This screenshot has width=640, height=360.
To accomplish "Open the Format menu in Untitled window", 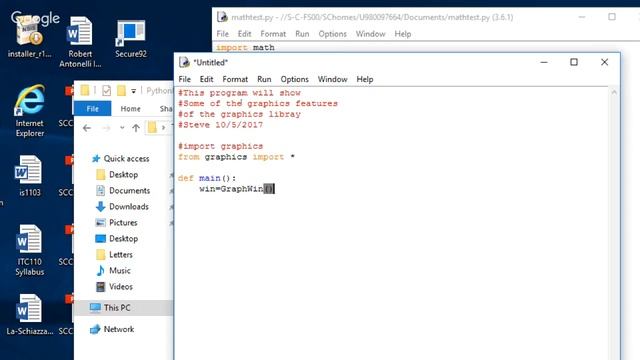I will point(235,79).
